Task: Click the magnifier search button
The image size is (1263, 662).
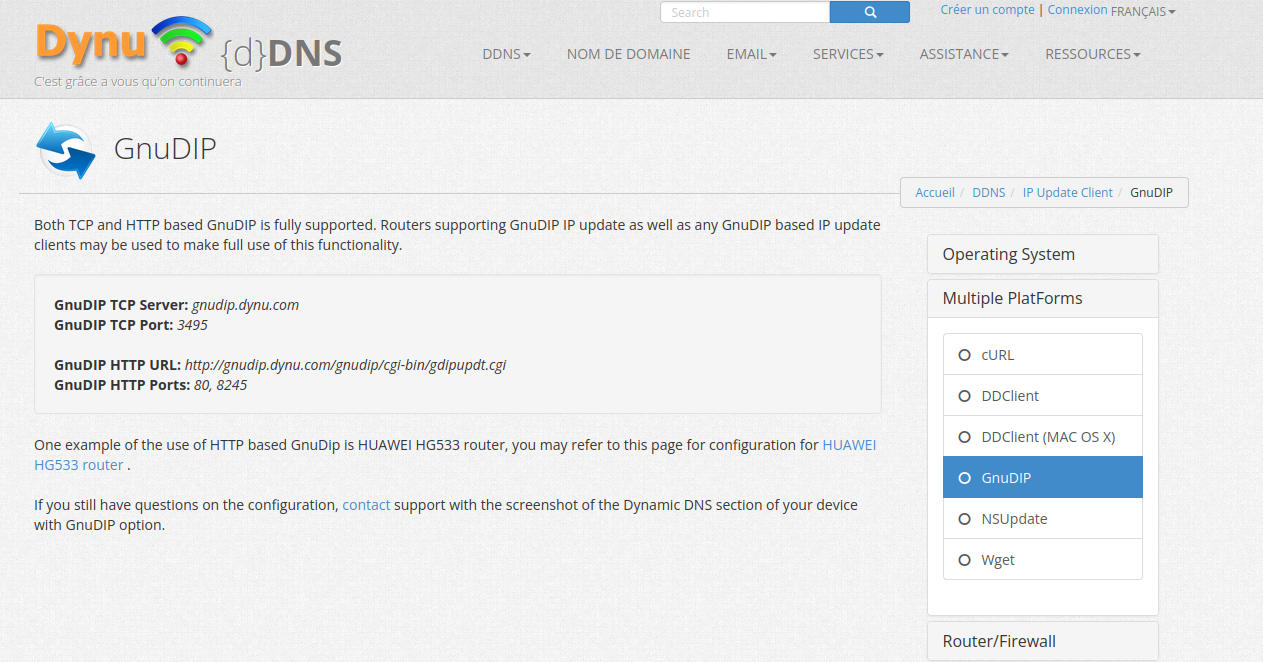Action: 869,12
